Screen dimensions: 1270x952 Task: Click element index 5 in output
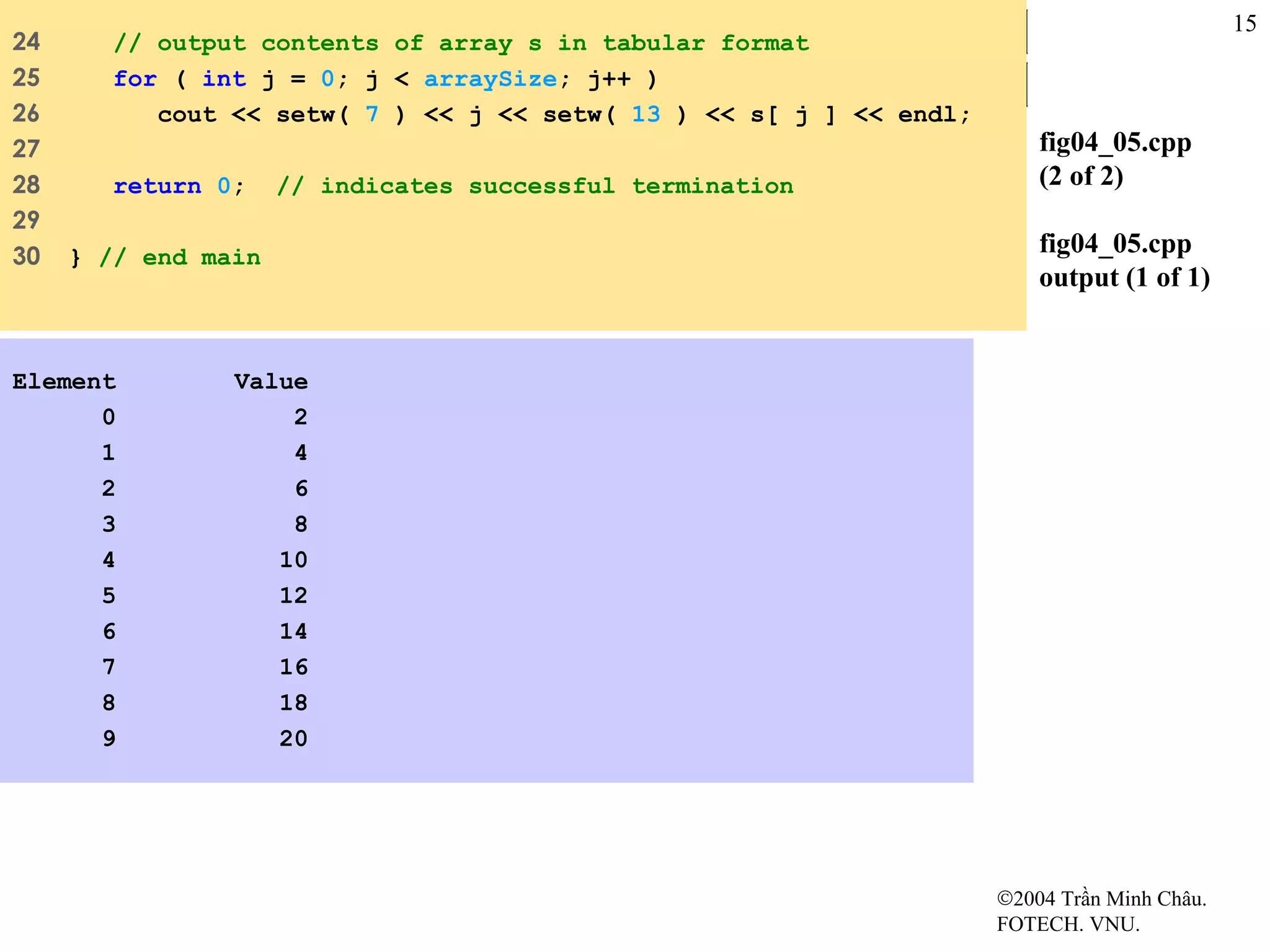[x=109, y=596]
